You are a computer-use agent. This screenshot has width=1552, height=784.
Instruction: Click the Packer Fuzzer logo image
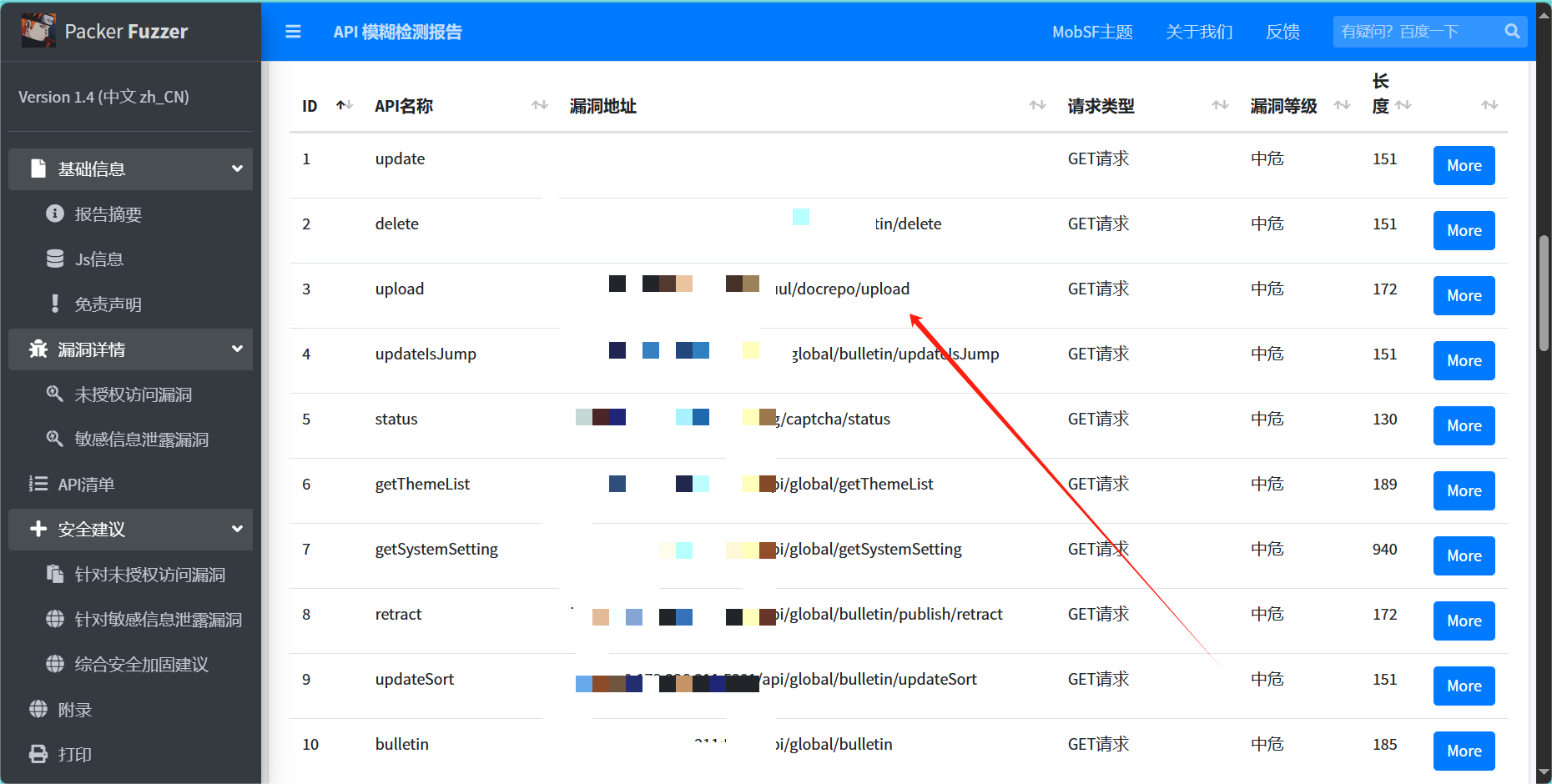click(x=38, y=31)
